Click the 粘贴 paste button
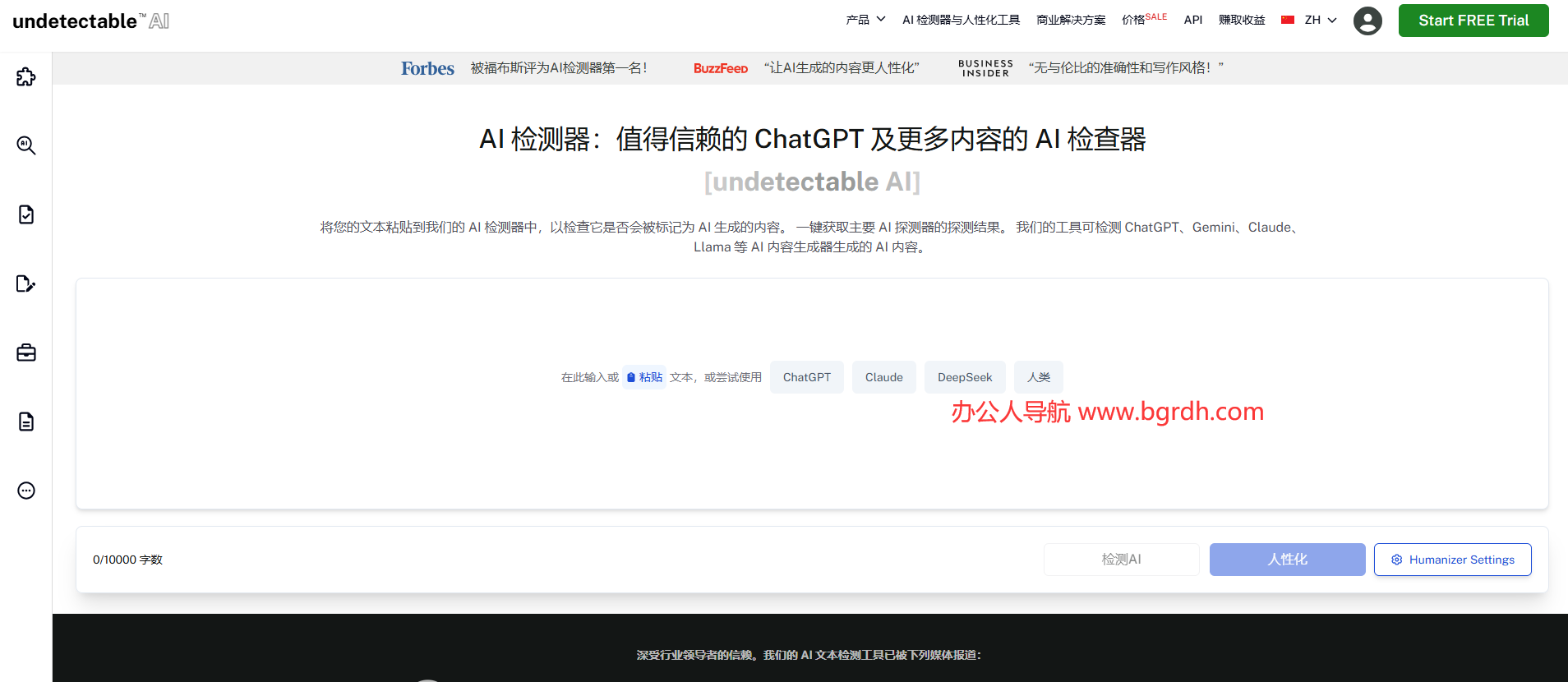Viewport: 1568px width, 682px height. pos(644,377)
